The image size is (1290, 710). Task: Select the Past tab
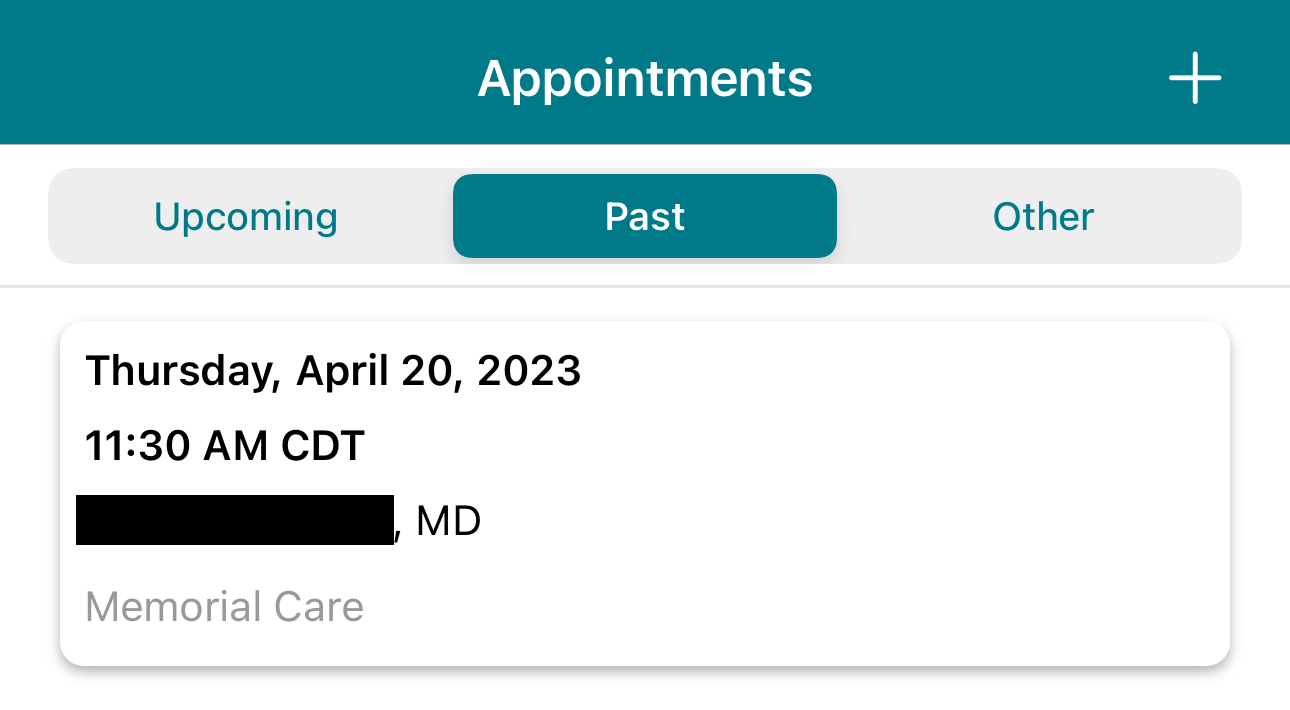click(645, 217)
